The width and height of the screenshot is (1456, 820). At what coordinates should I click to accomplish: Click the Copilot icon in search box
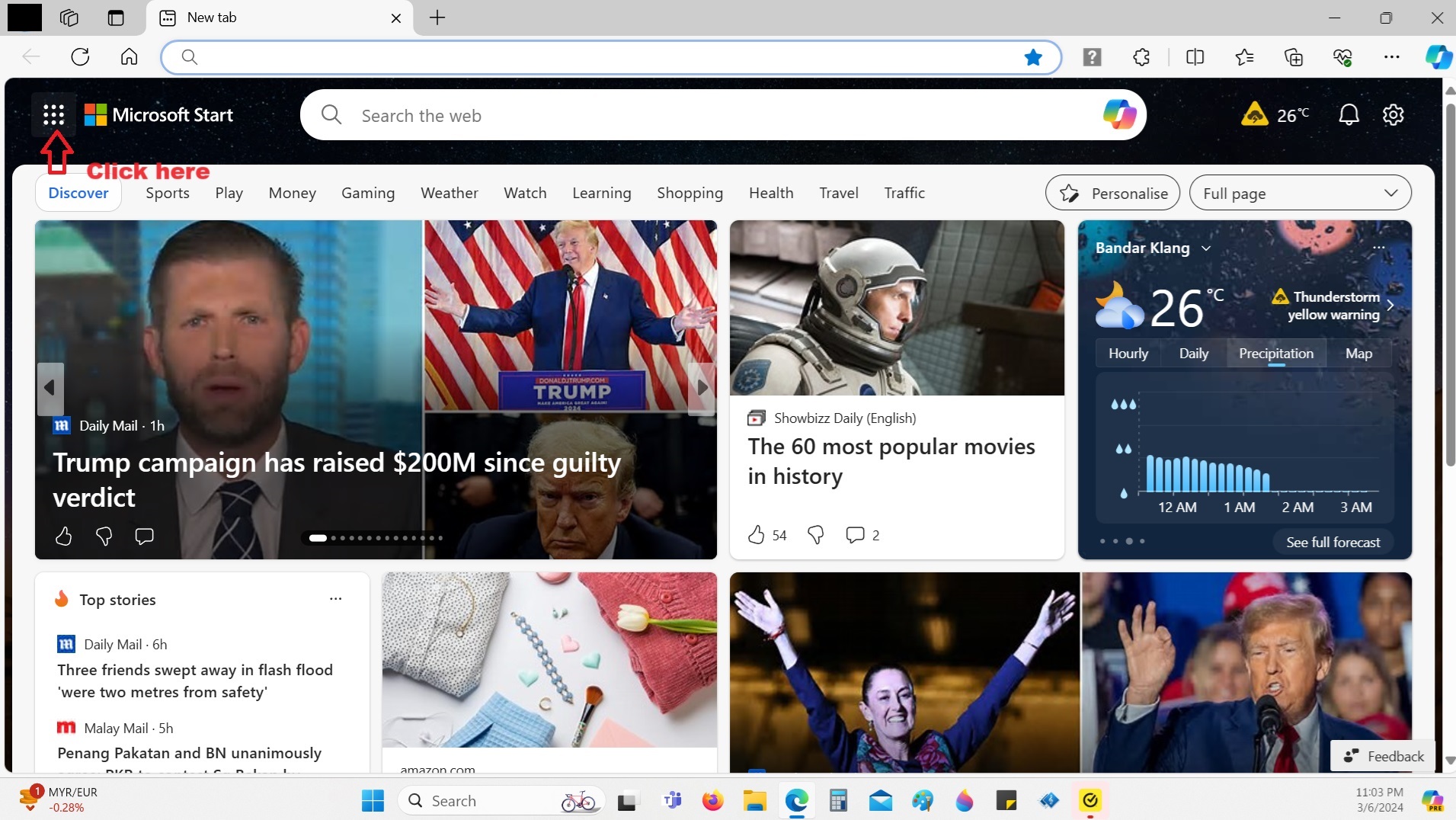click(1118, 115)
